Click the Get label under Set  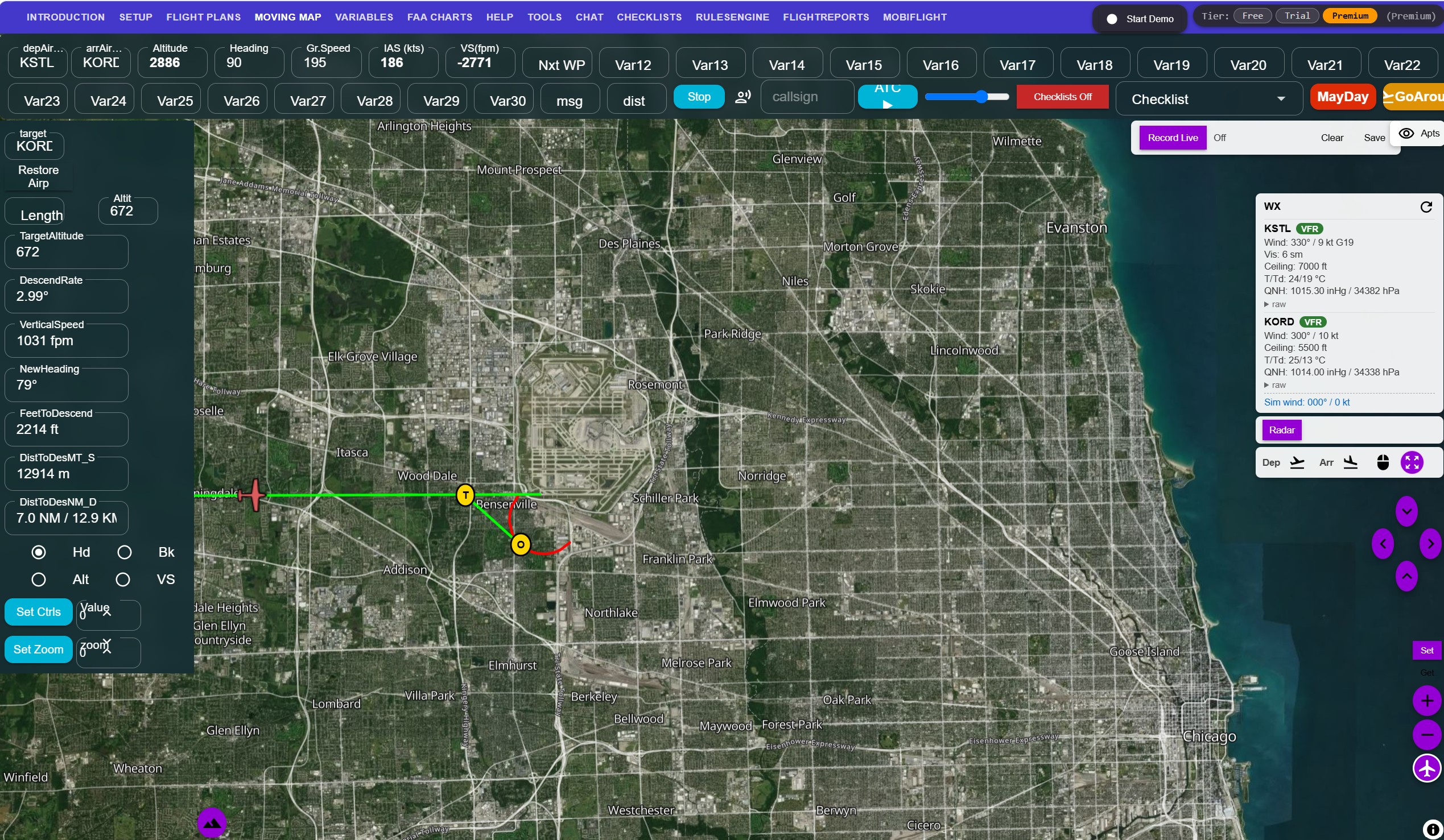click(1426, 673)
